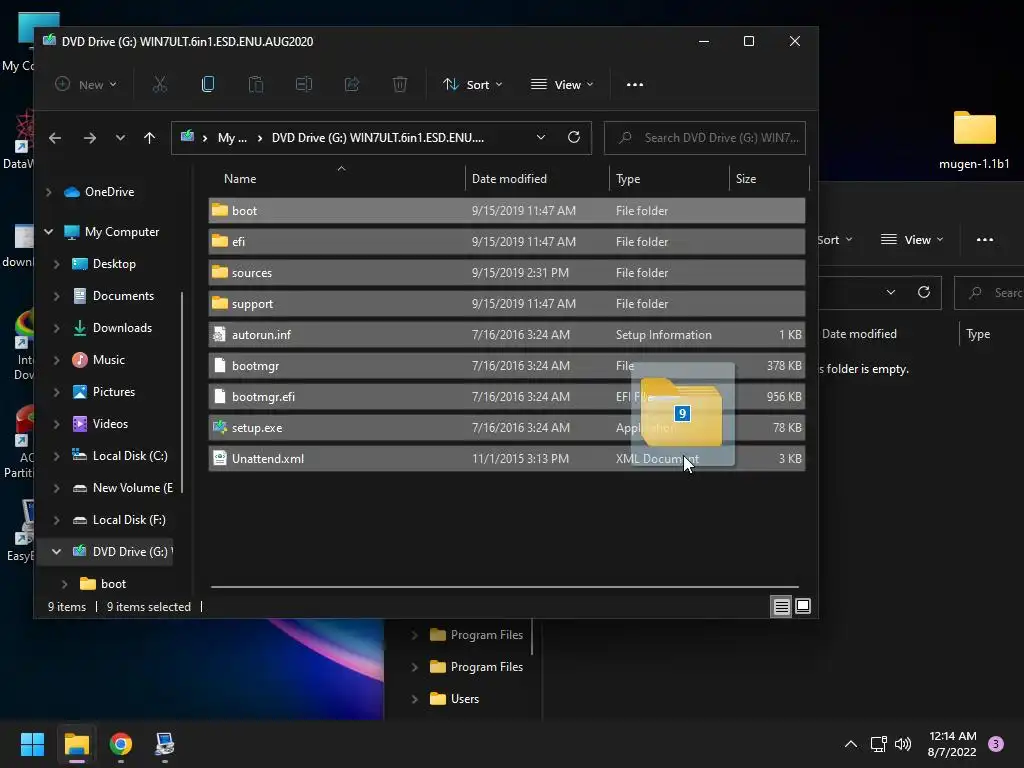Open the New dropdown menu
This screenshot has height=768, width=1024.
86,84
